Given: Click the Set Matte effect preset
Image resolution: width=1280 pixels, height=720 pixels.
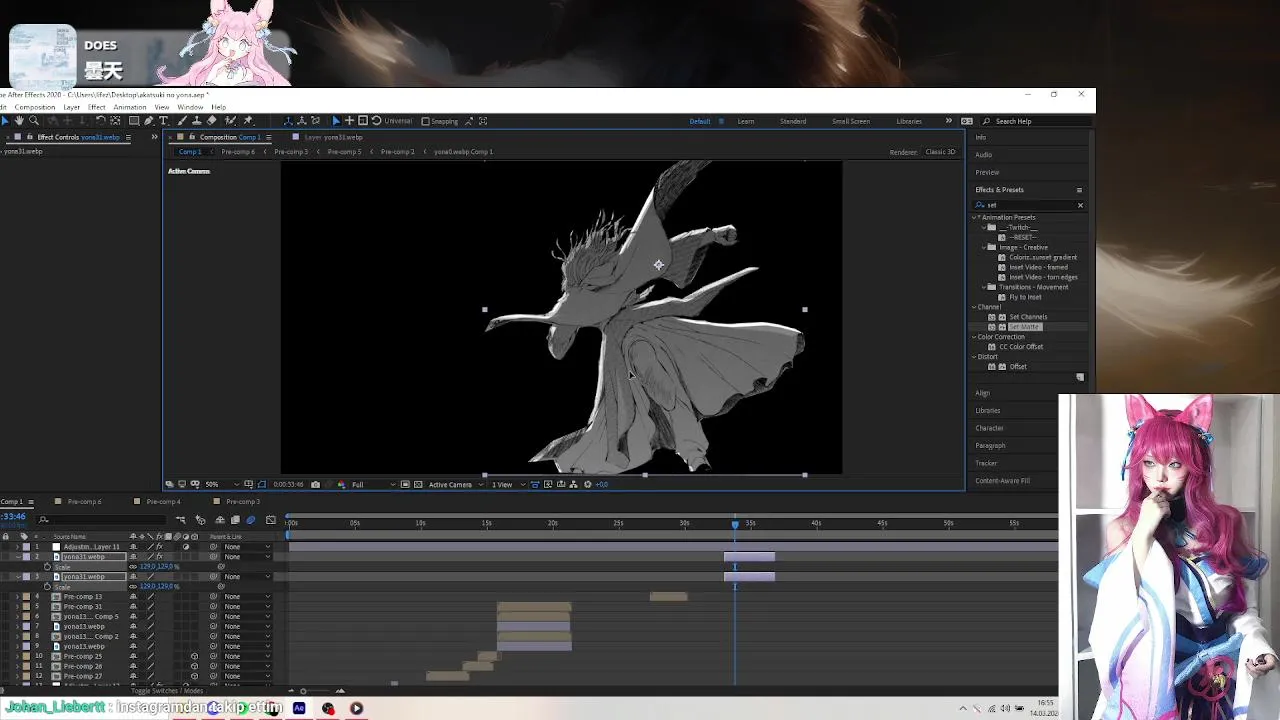Looking at the screenshot, I should pos(1024,327).
